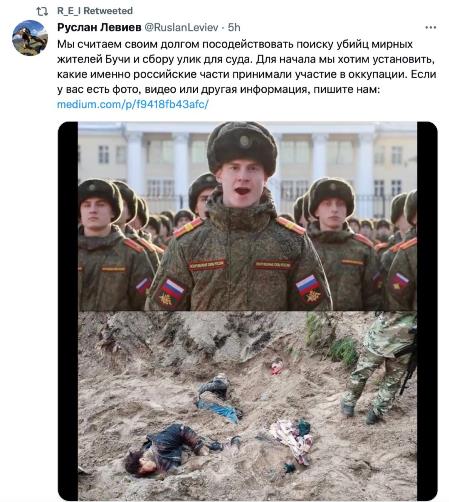Open the R_E_I Retweeted profile link
Screen dimensions: 449x502
coord(95,11)
